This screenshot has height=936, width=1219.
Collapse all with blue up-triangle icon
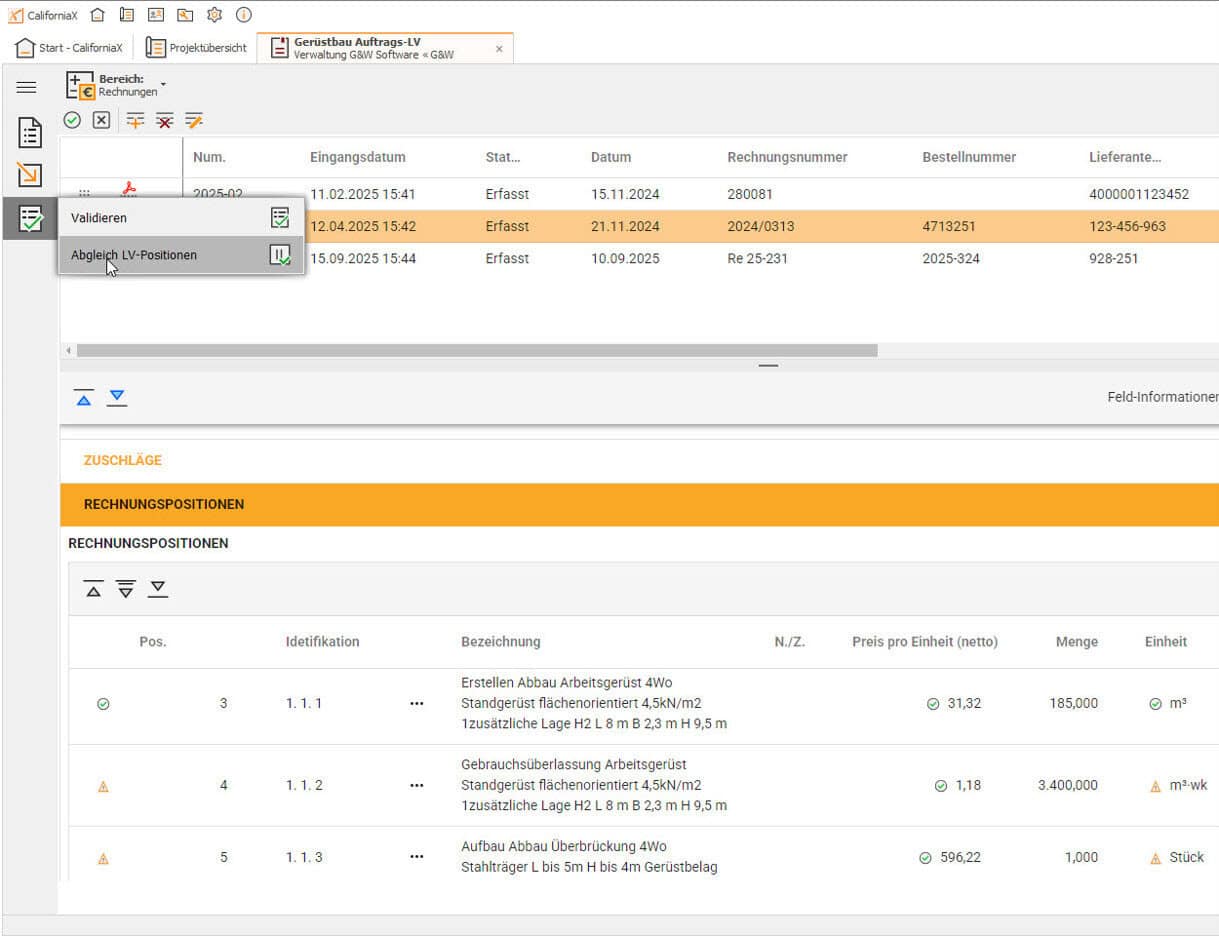84,398
